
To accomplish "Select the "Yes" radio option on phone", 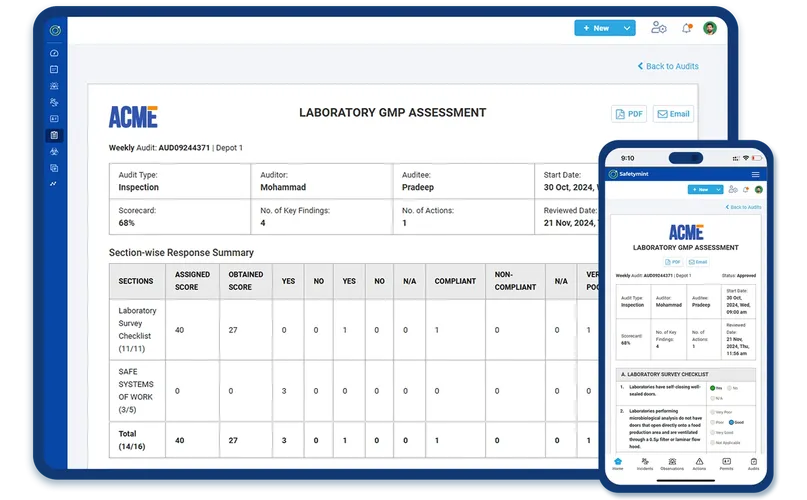I will pyautogui.click(x=712, y=387).
